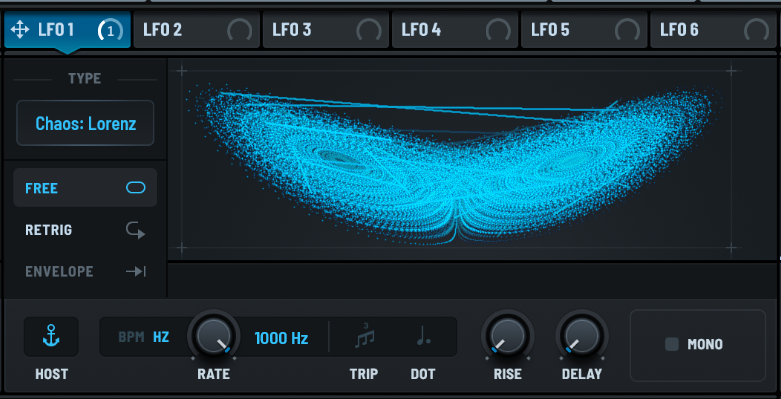Click the envelope one-shot arrow icon
This screenshot has height=399, width=781.
135,271
